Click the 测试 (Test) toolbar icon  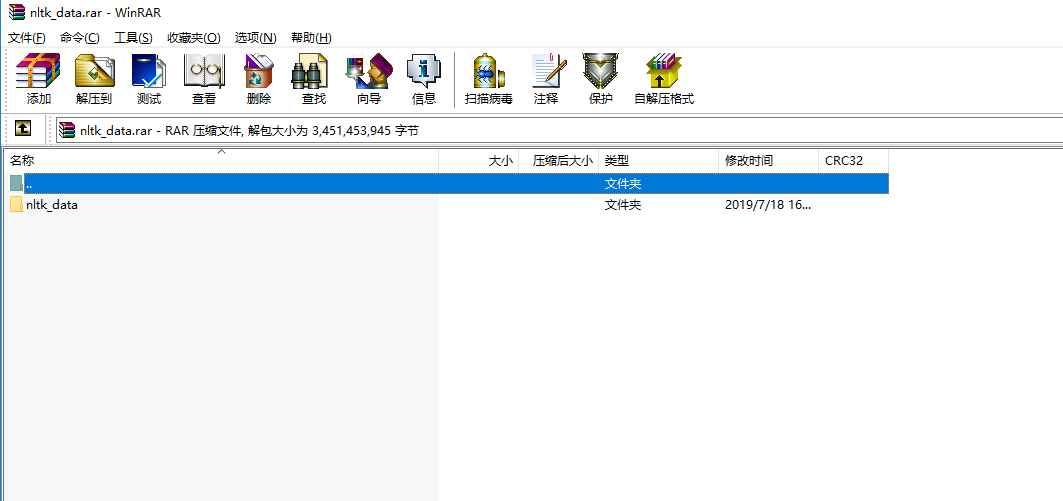(x=148, y=71)
